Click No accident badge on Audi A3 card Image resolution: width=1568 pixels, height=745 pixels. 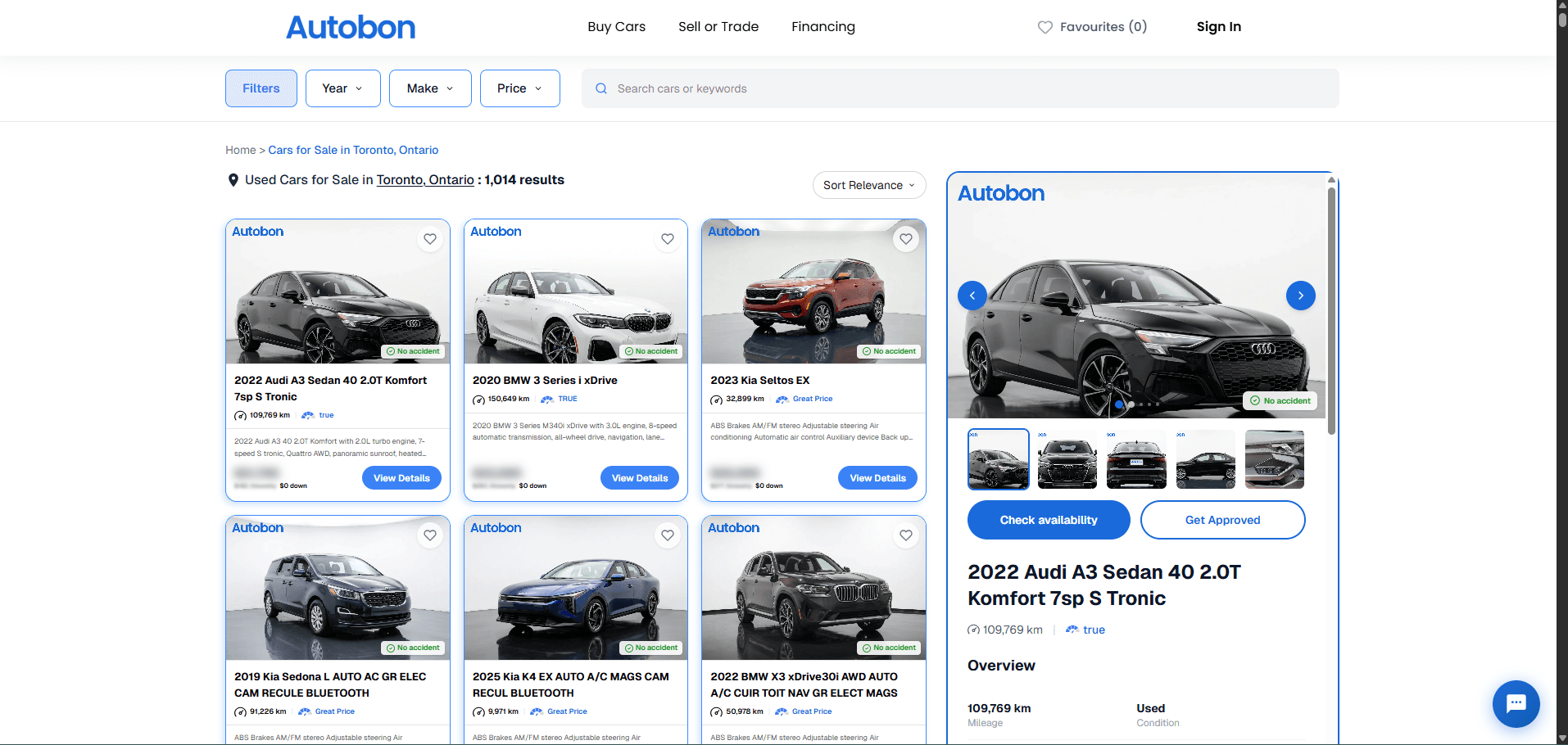click(413, 351)
